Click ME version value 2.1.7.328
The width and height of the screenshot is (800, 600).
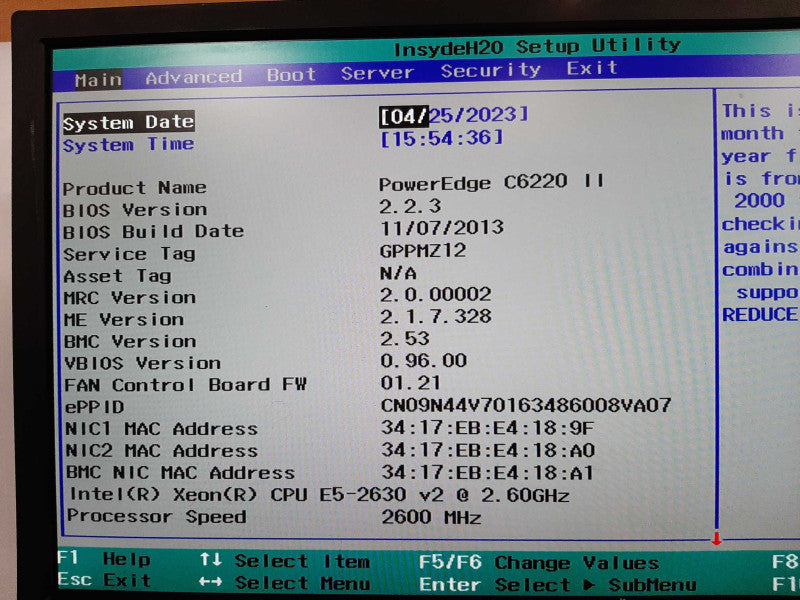point(436,316)
